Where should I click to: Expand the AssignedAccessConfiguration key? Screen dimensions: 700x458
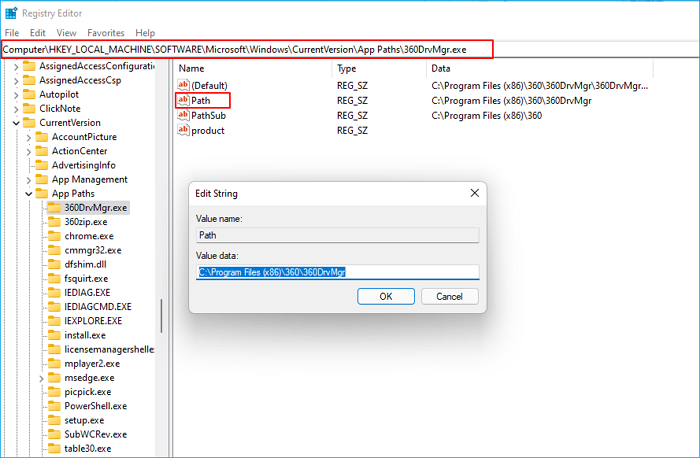point(16,67)
